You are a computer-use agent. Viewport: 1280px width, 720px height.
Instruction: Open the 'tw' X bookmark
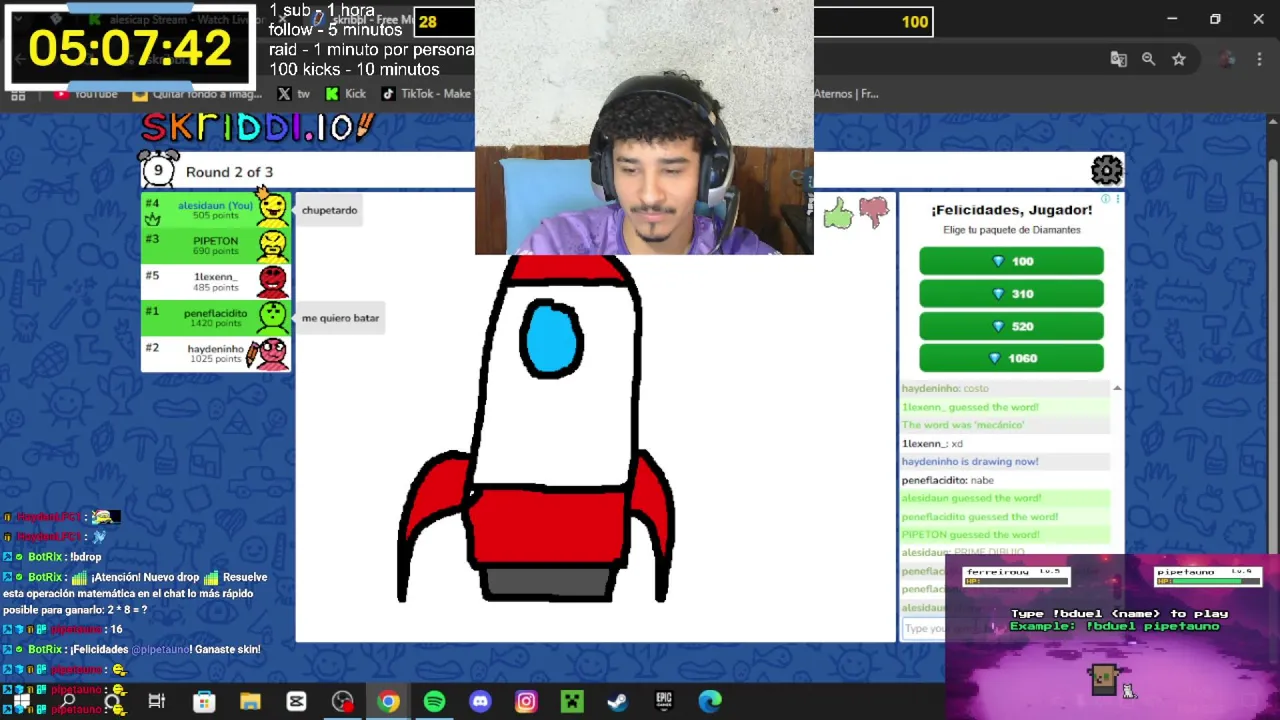click(x=293, y=94)
